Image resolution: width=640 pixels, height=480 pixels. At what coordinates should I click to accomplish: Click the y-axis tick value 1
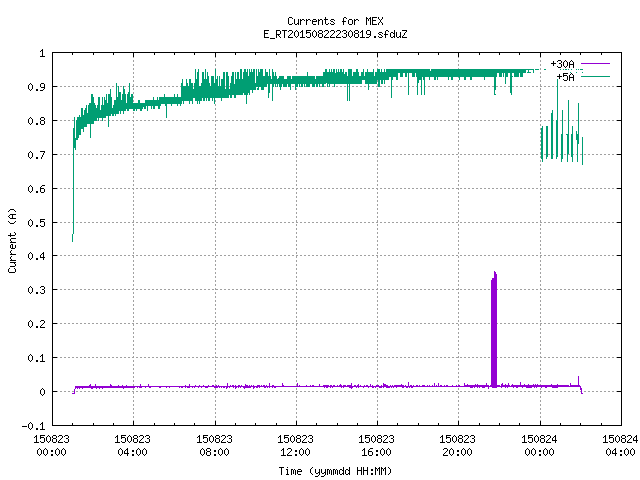coord(42,53)
